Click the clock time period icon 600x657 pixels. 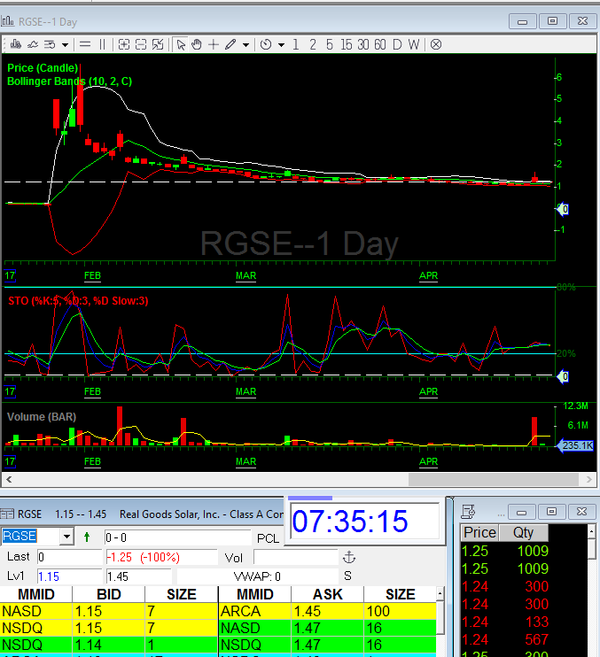click(x=266, y=44)
